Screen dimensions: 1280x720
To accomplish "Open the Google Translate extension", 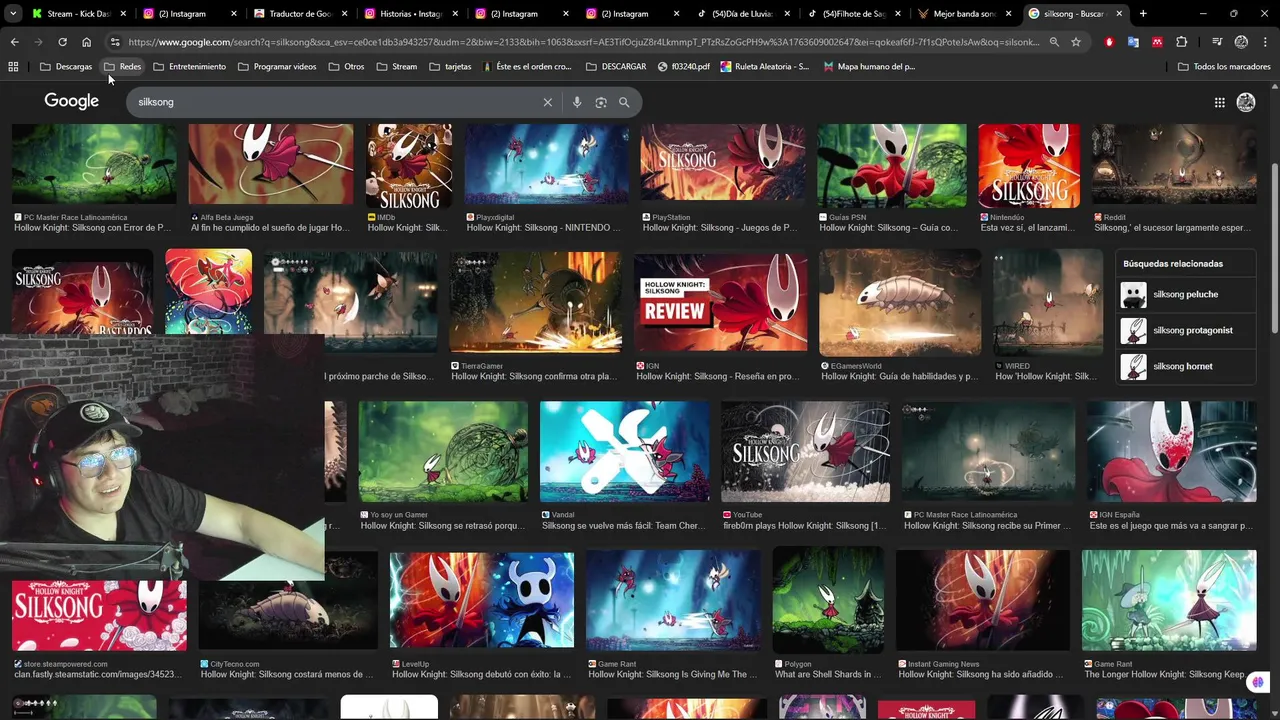I will tap(1133, 42).
